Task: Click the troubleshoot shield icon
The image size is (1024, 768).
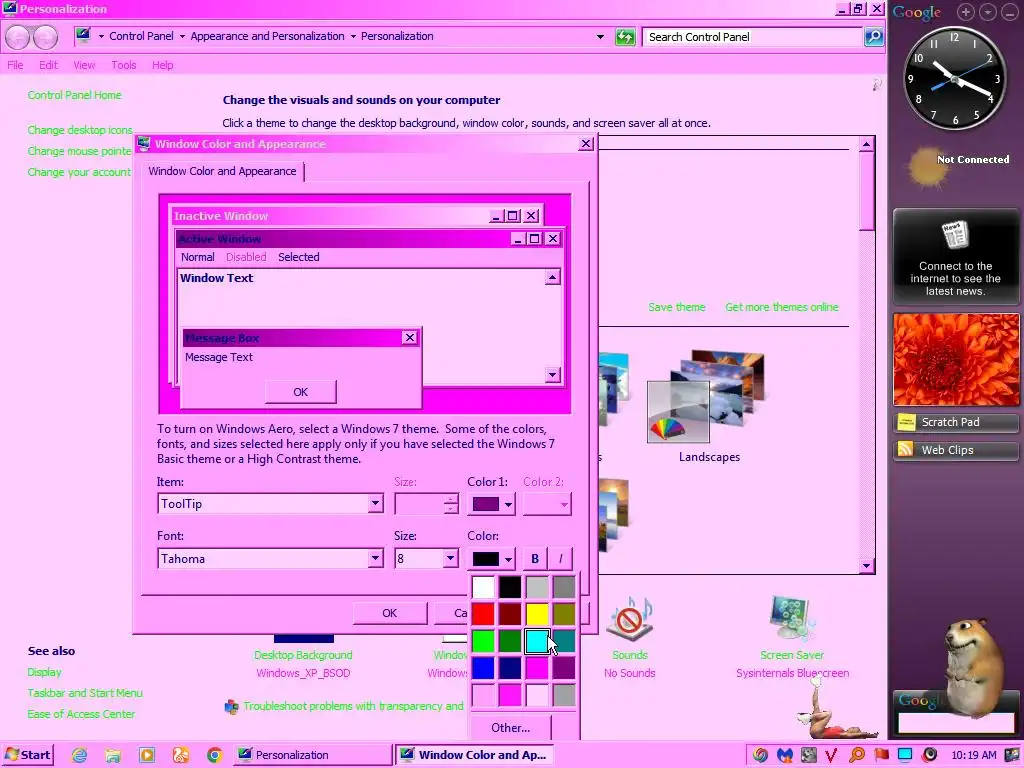Action: [231, 707]
